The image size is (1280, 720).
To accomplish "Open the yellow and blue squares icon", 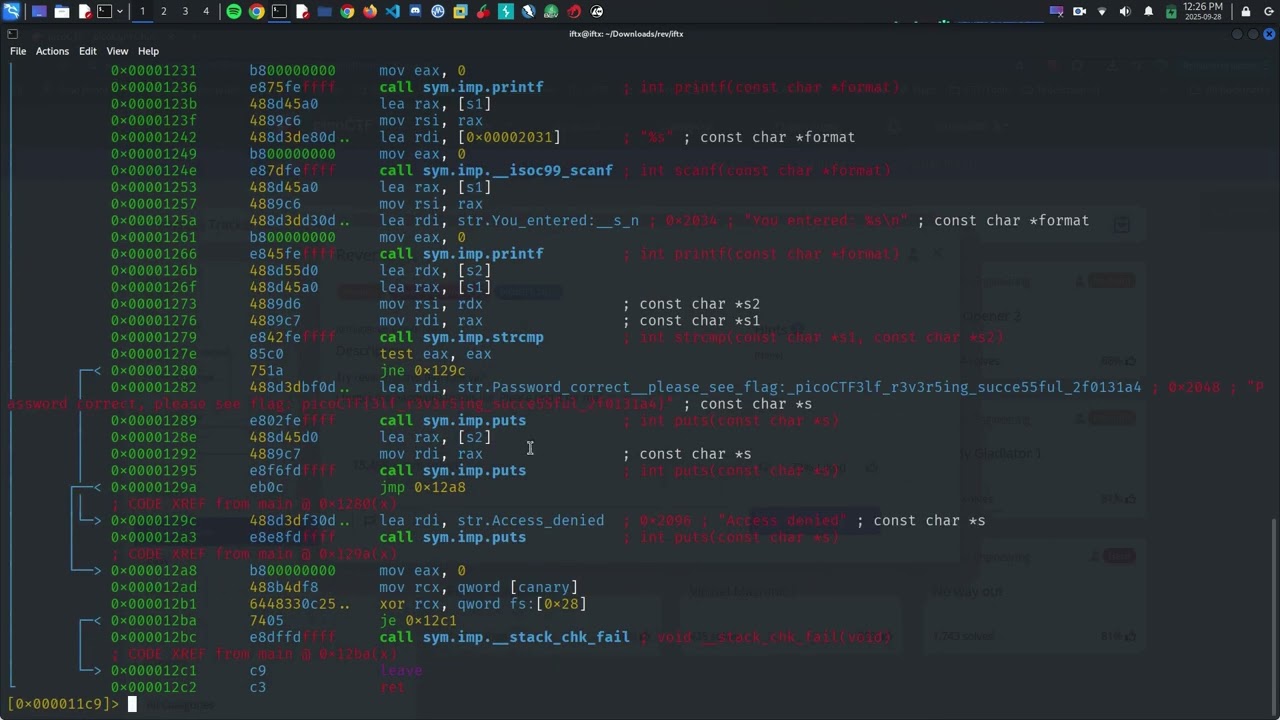I will 460,11.
